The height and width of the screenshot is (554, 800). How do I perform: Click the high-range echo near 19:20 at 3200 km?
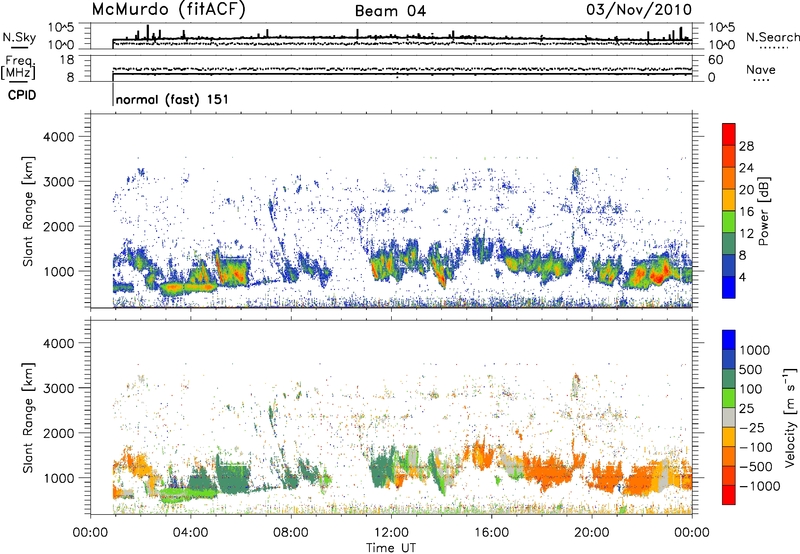[576, 178]
